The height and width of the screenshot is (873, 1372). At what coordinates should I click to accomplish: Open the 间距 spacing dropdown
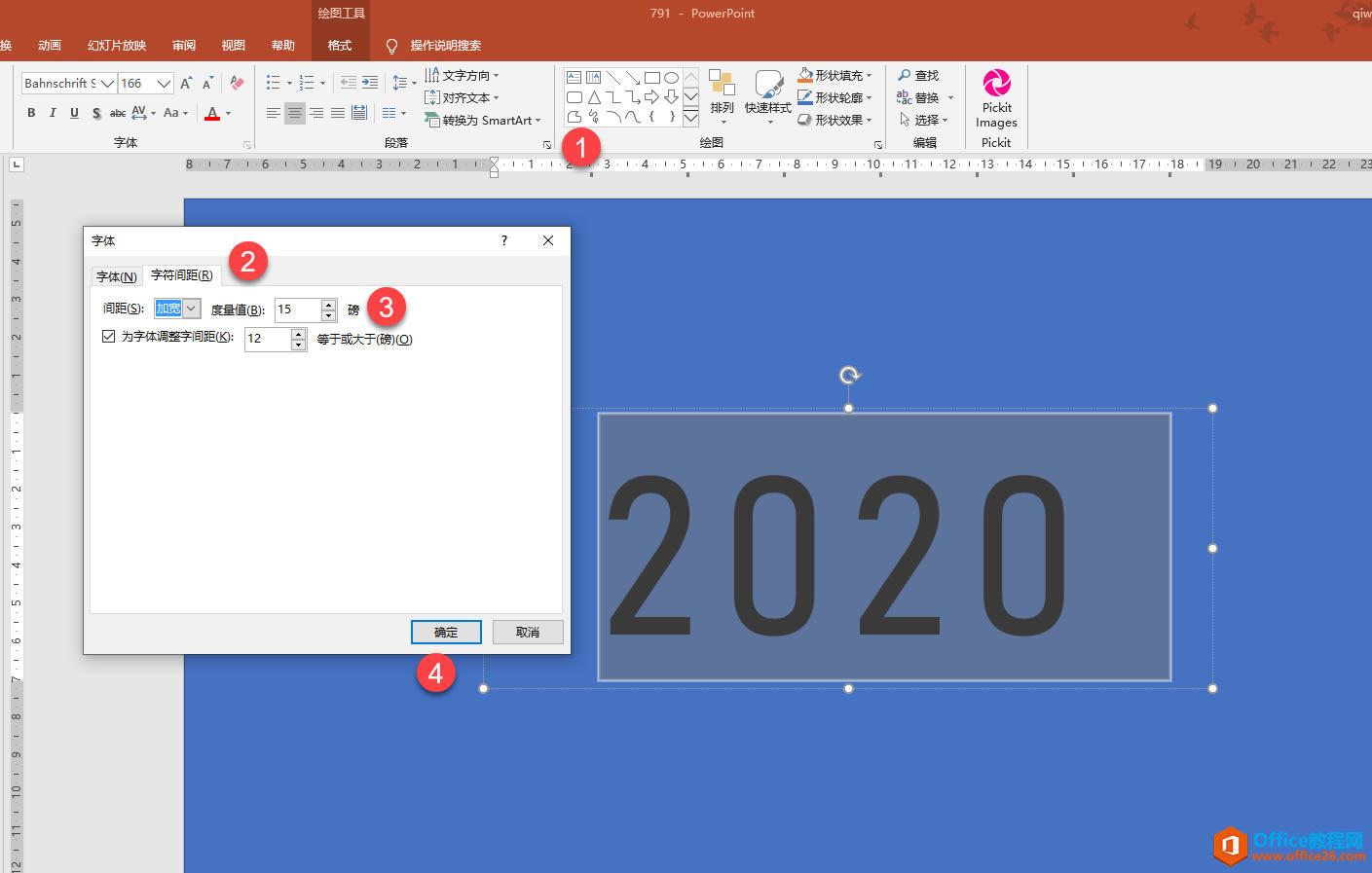(192, 309)
